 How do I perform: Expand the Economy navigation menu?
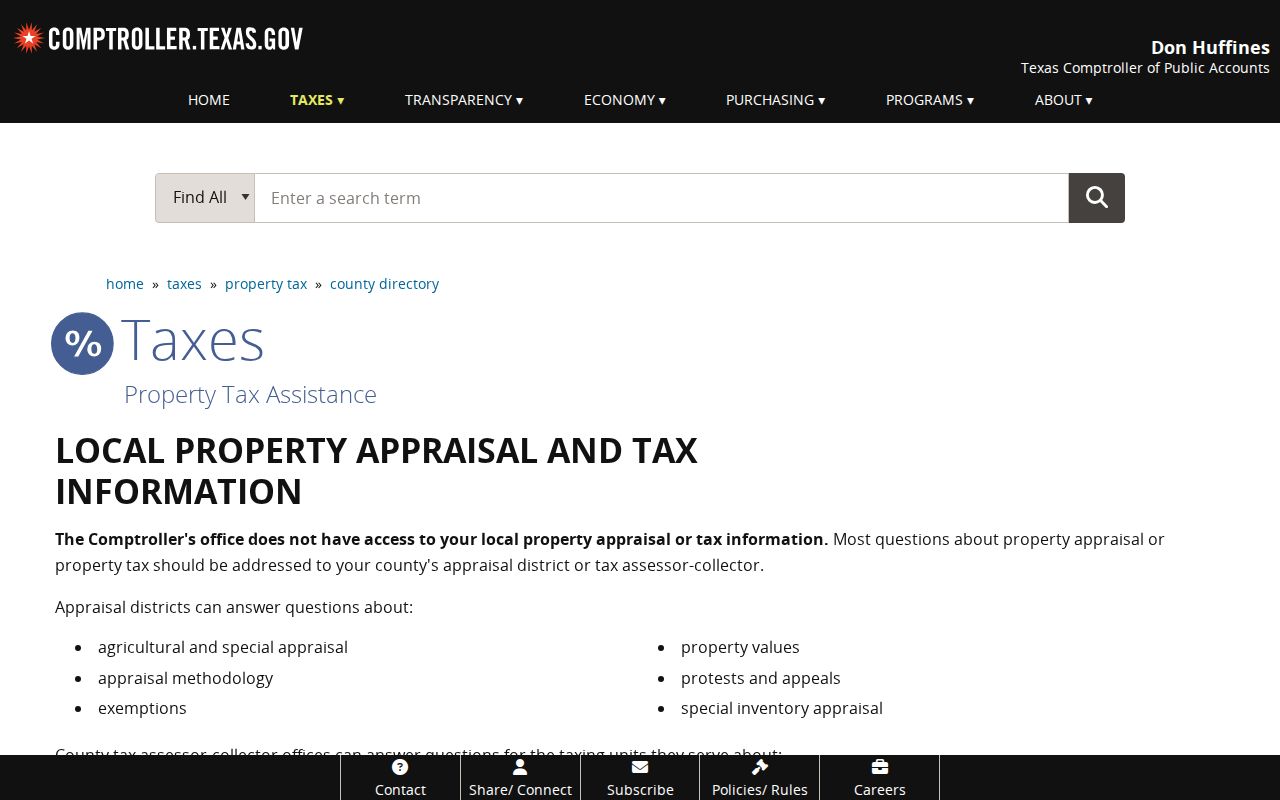[625, 100]
